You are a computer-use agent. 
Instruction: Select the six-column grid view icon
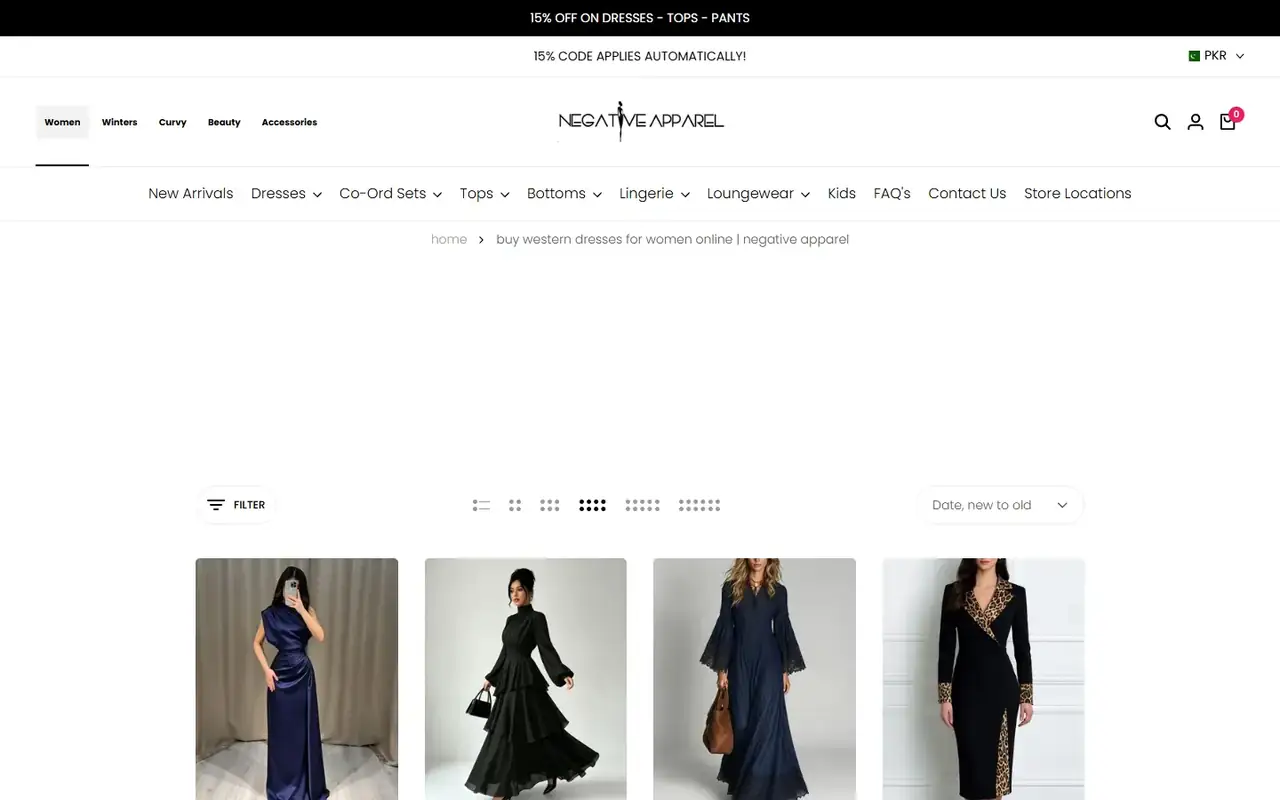(x=699, y=505)
